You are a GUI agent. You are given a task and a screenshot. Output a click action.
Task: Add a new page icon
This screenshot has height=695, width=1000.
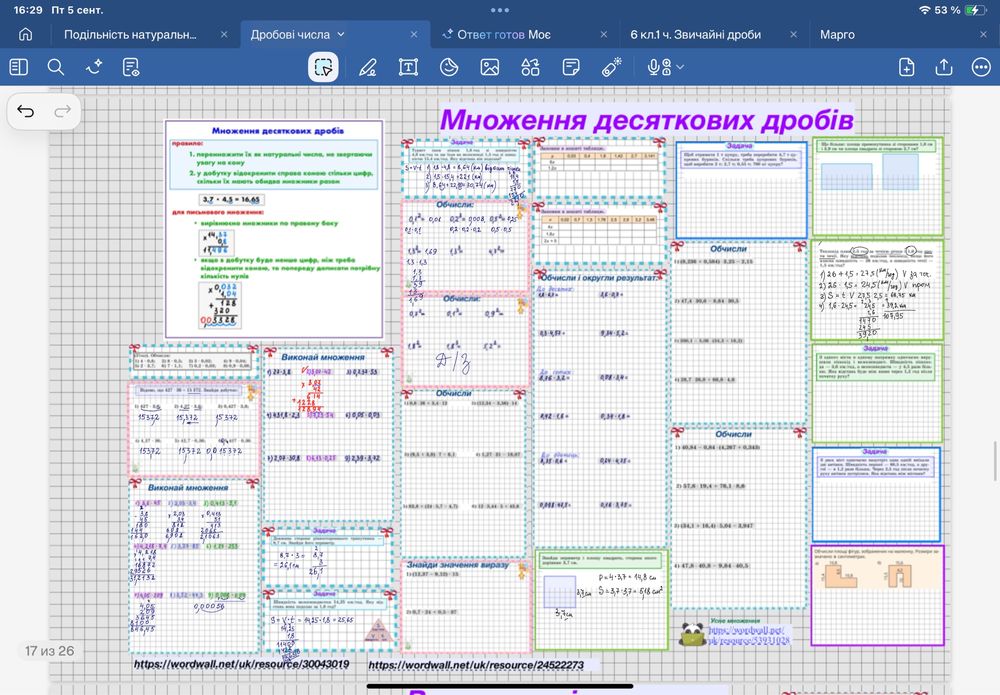tap(906, 67)
